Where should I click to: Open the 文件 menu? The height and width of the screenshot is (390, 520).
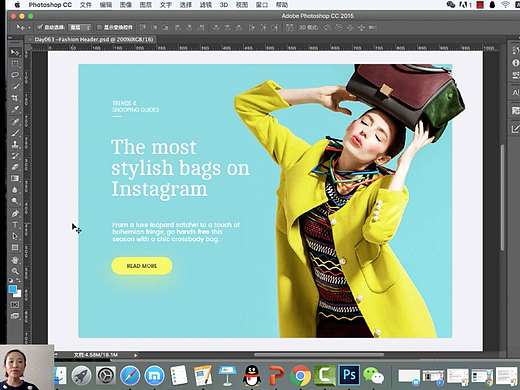pyautogui.click(x=86, y=5)
